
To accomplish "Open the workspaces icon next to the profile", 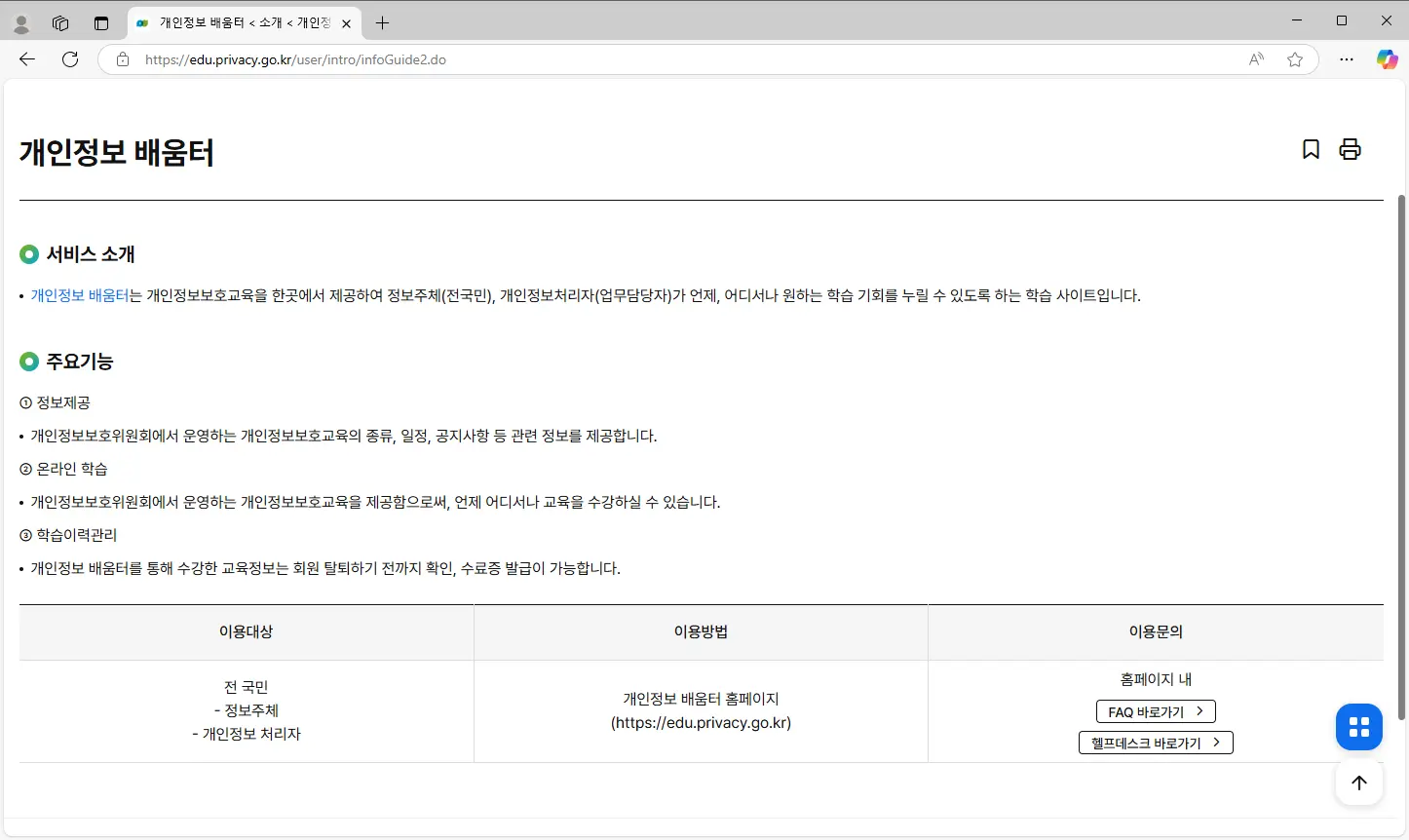I will click(x=60, y=22).
